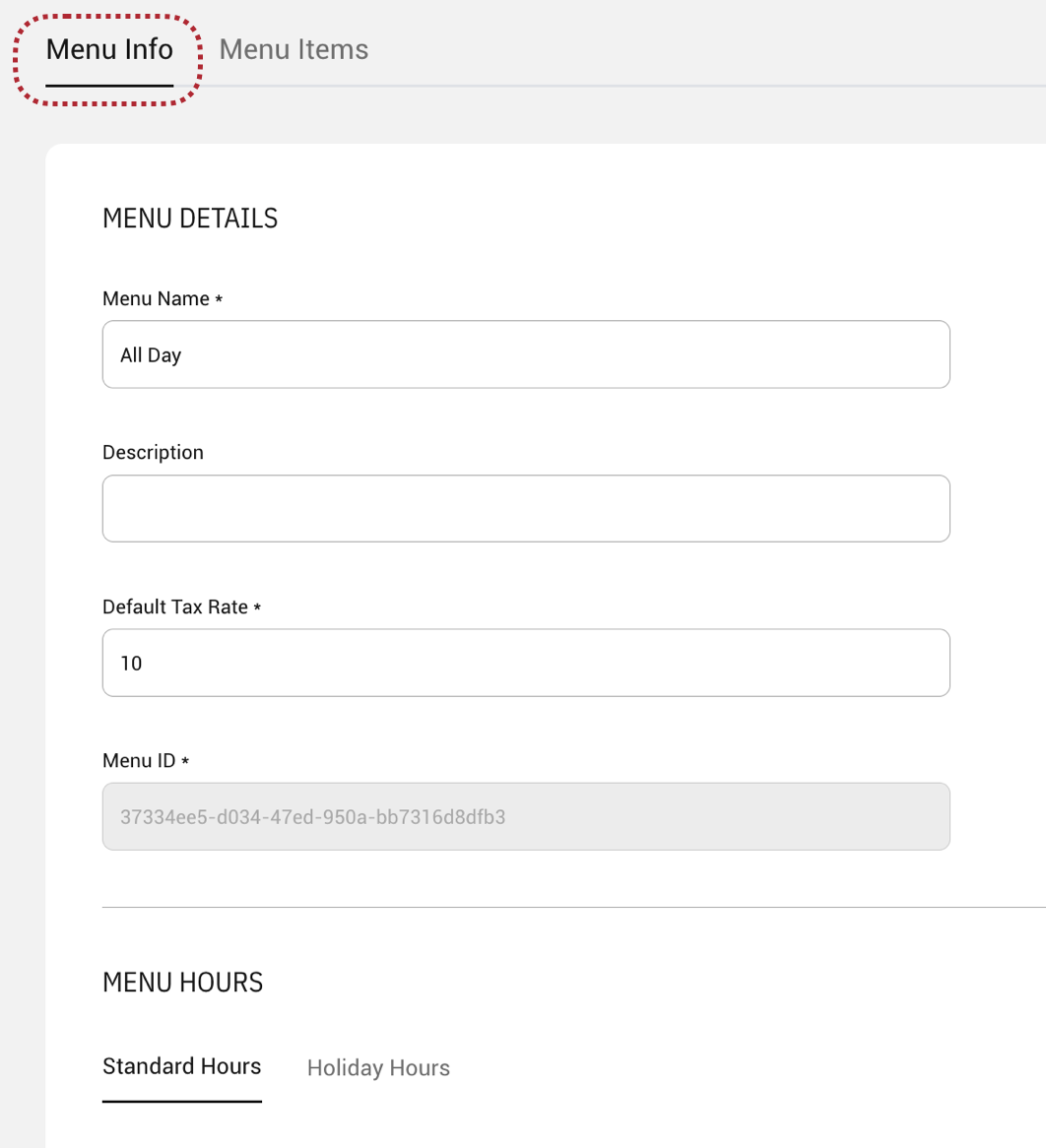Open the Menu Info tab

coord(109,49)
